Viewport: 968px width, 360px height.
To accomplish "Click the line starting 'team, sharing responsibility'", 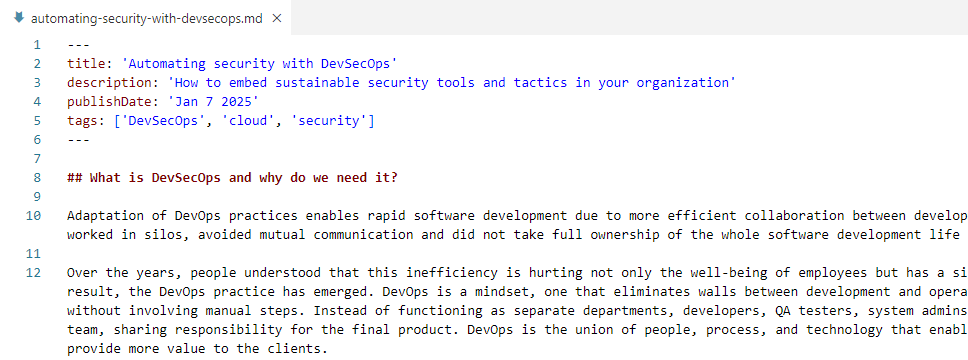I will pos(517,330).
